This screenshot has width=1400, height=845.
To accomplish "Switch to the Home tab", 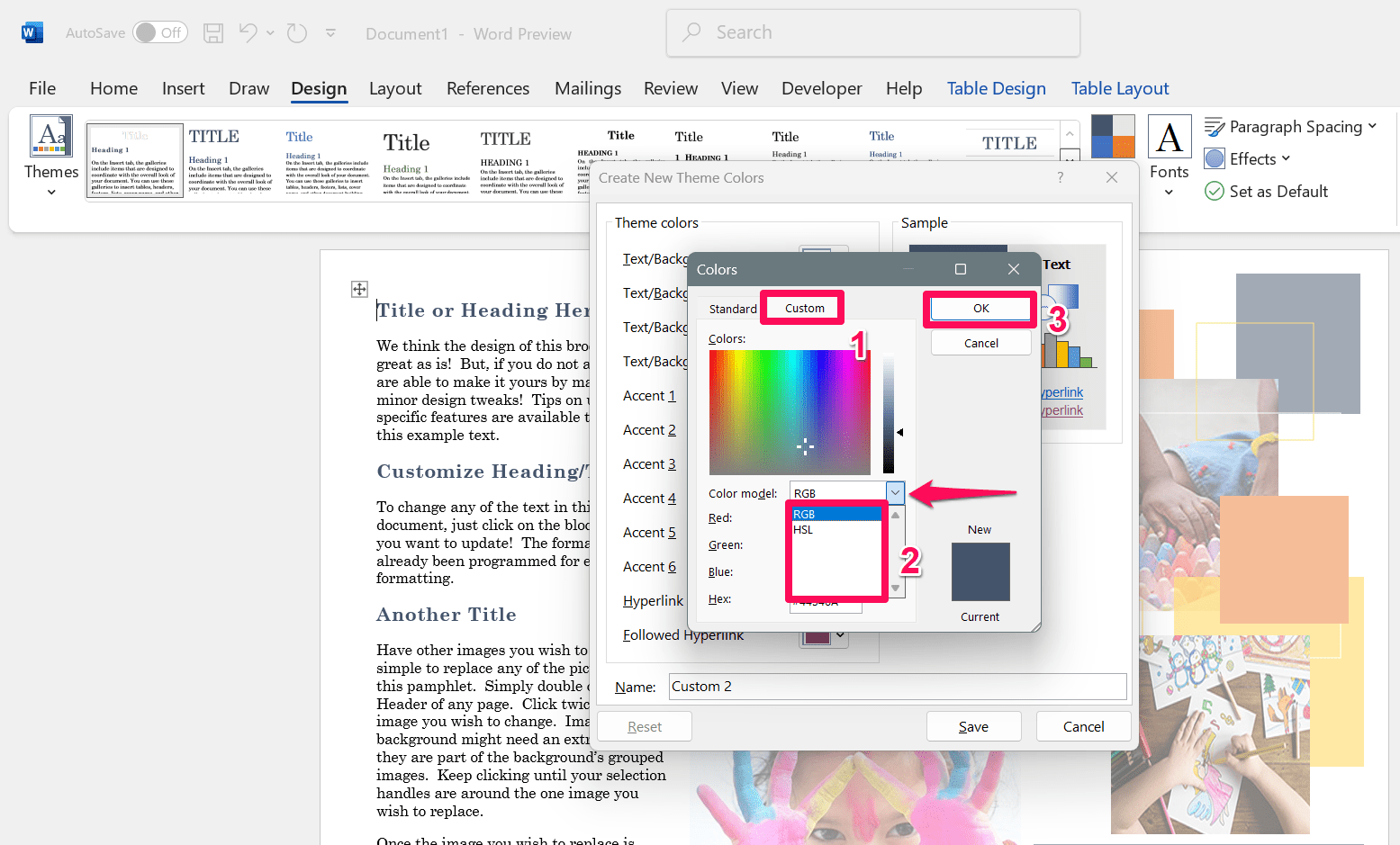I will [113, 88].
